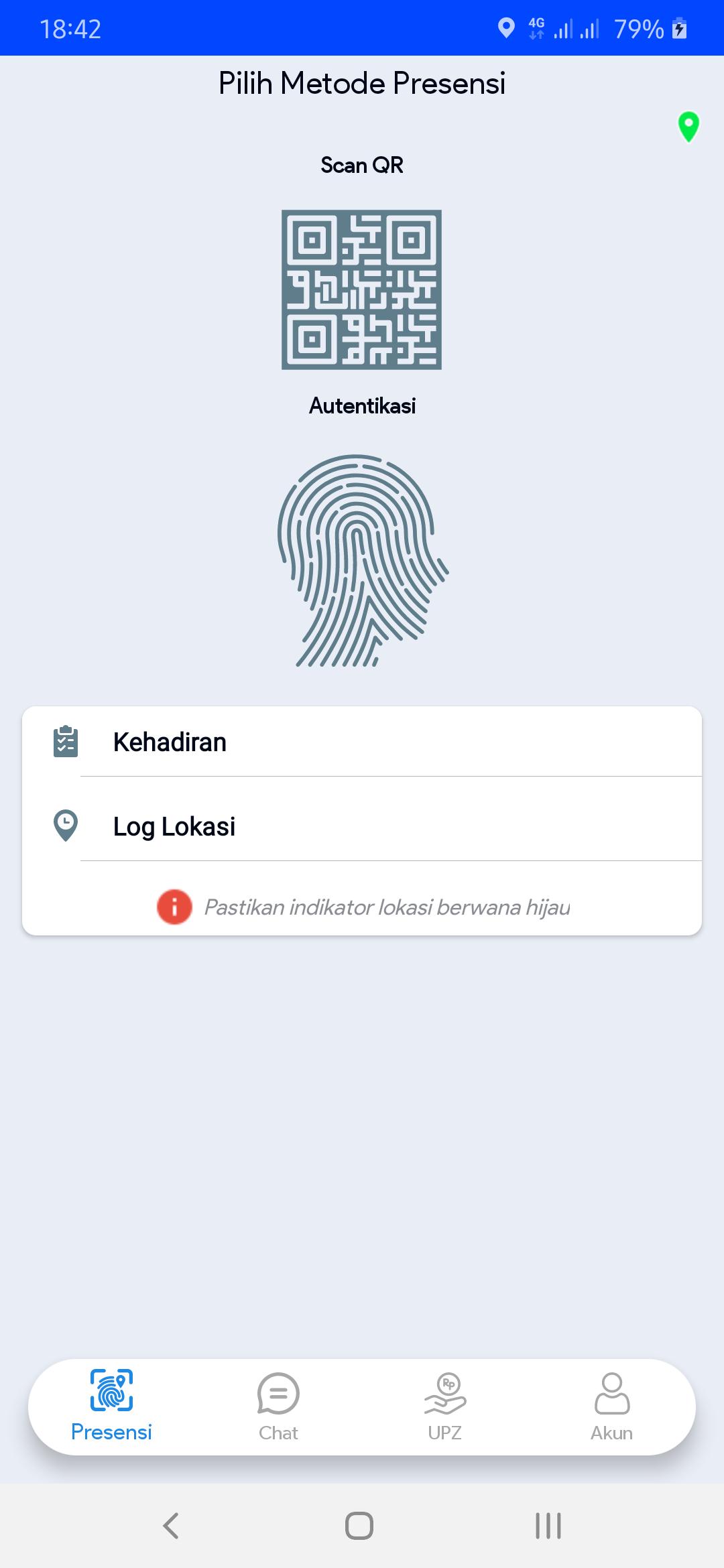Open the Presensi tab
The height and width of the screenshot is (1568, 724).
[x=111, y=1407]
